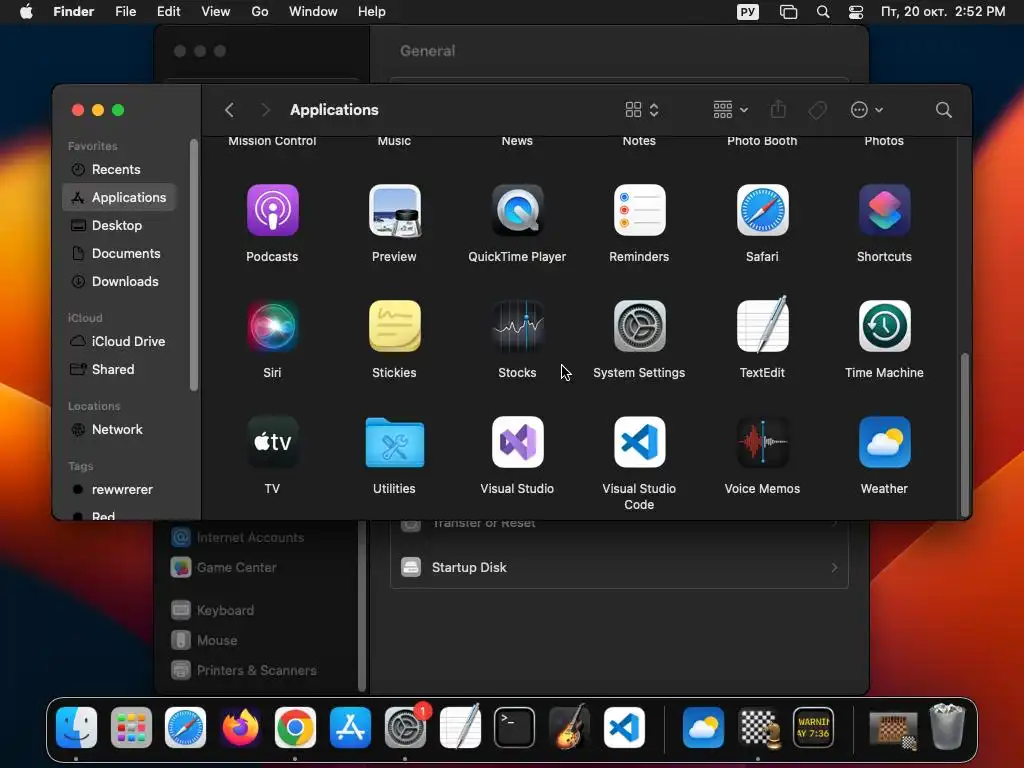1024x768 pixels.
Task: Open Terminal from the Dock
Action: (x=514, y=728)
